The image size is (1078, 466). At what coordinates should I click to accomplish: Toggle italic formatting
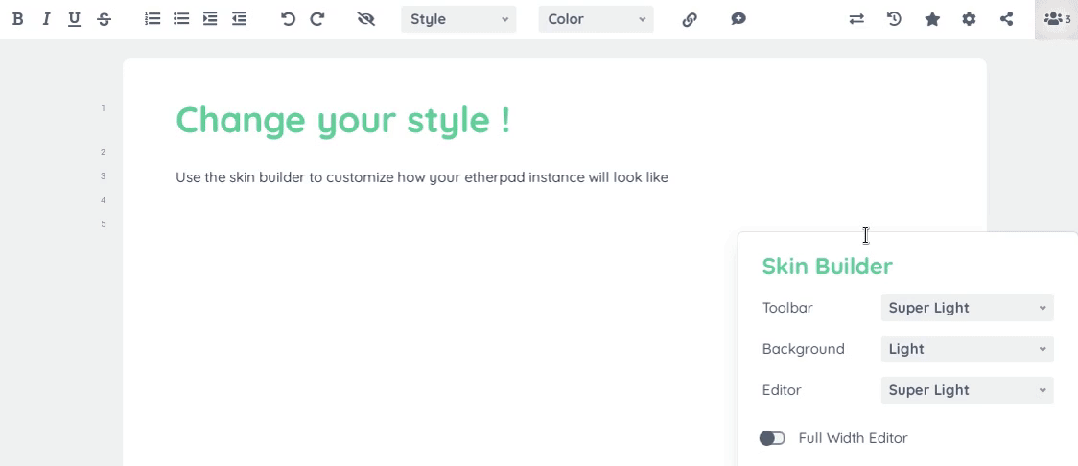pyautogui.click(x=46, y=19)
